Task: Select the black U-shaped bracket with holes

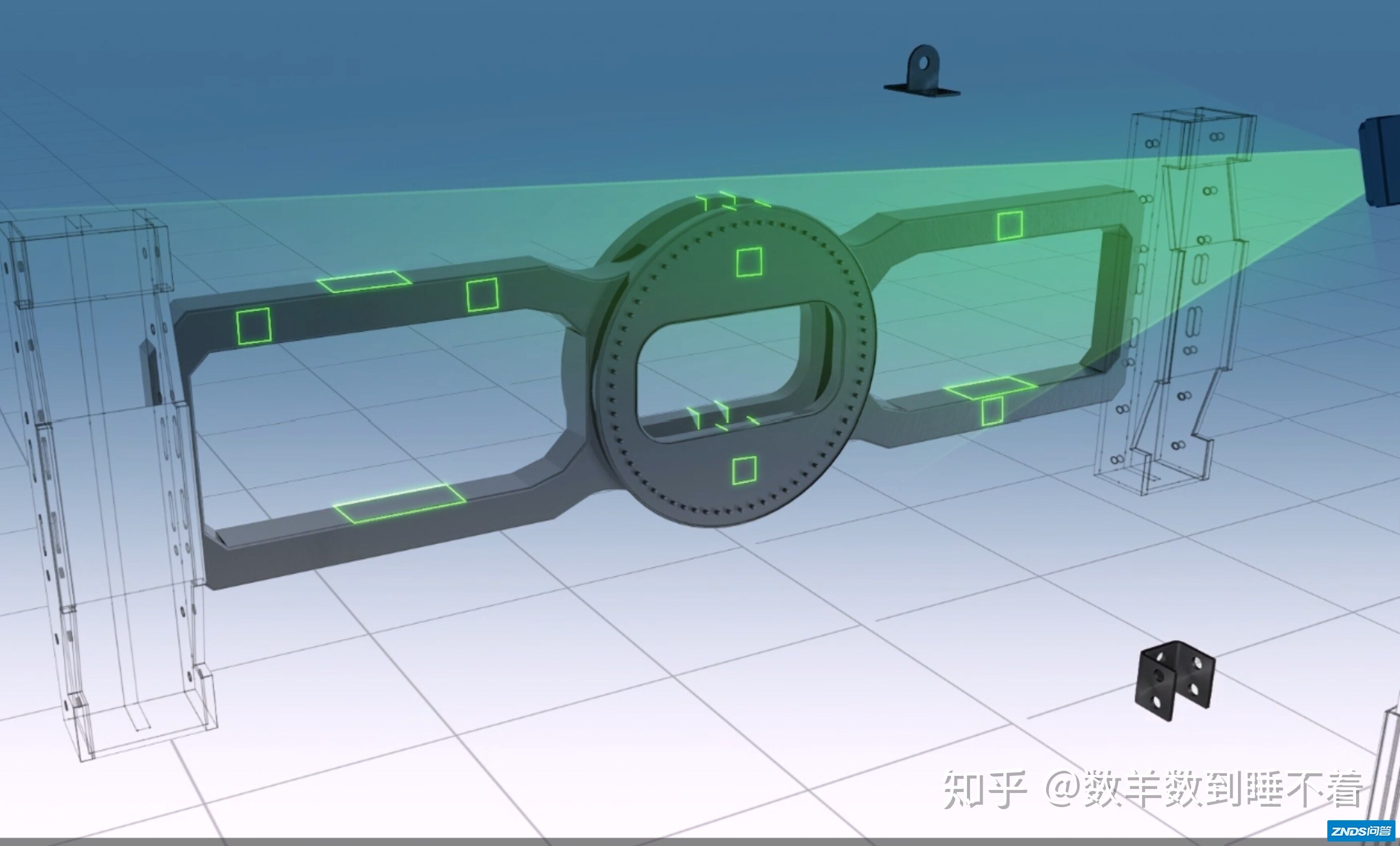Action: pyautogui.click(x=1174, y=681)
